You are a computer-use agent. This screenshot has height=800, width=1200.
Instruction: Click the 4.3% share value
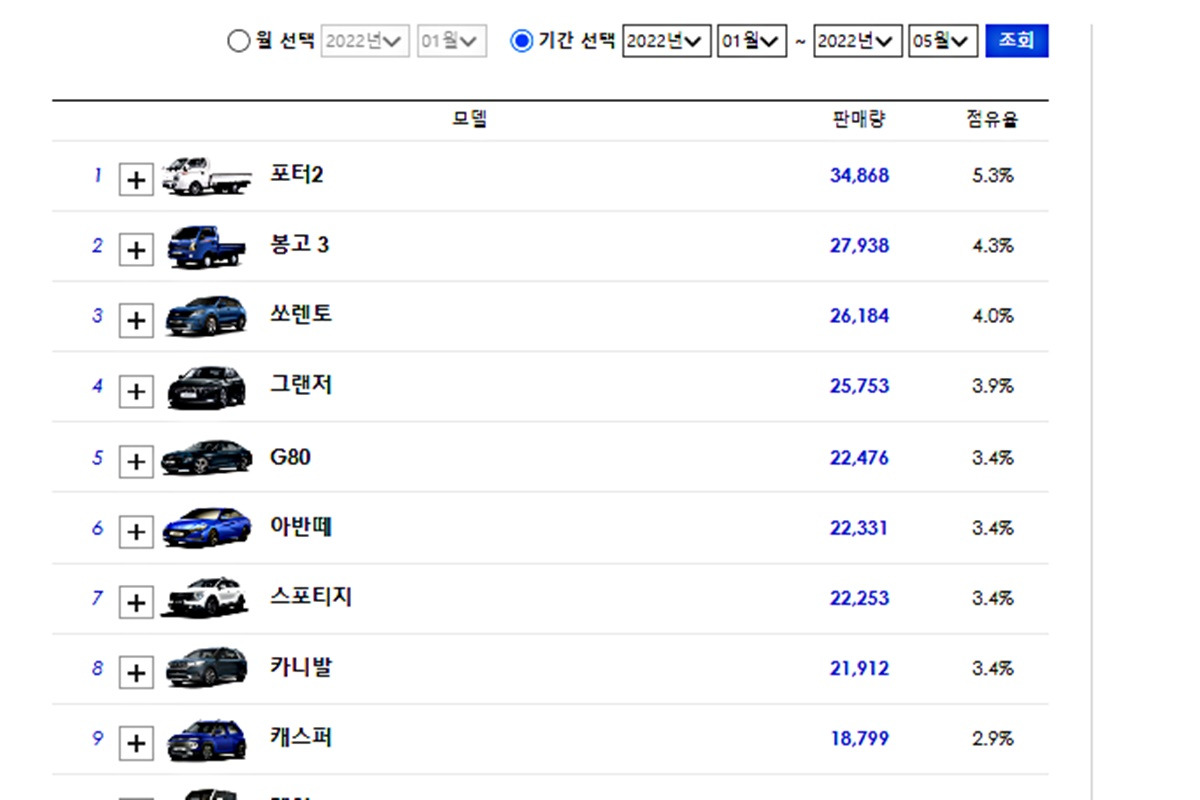(993, 246)
